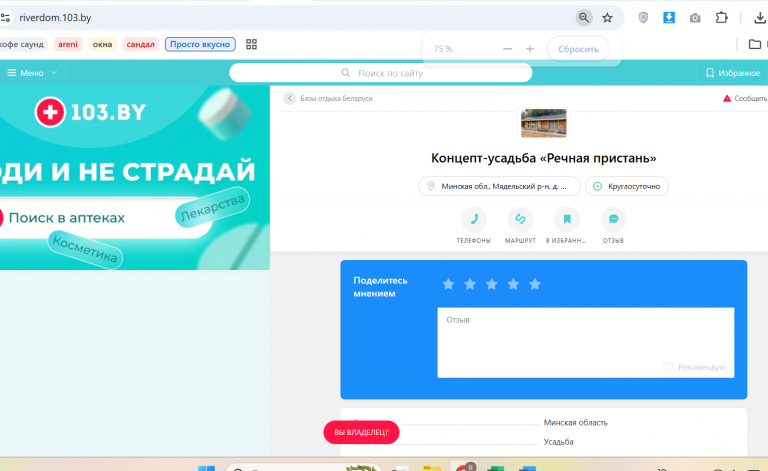Image resolution: width=768 pixels, height=471 pixels.
Task: Click site information icon left of URL
Action: coord(5,18)
